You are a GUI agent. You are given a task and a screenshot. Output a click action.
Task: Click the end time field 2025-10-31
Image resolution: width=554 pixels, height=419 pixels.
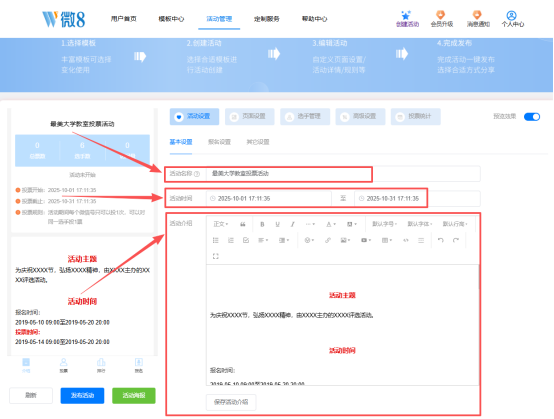tap(417, 199)
